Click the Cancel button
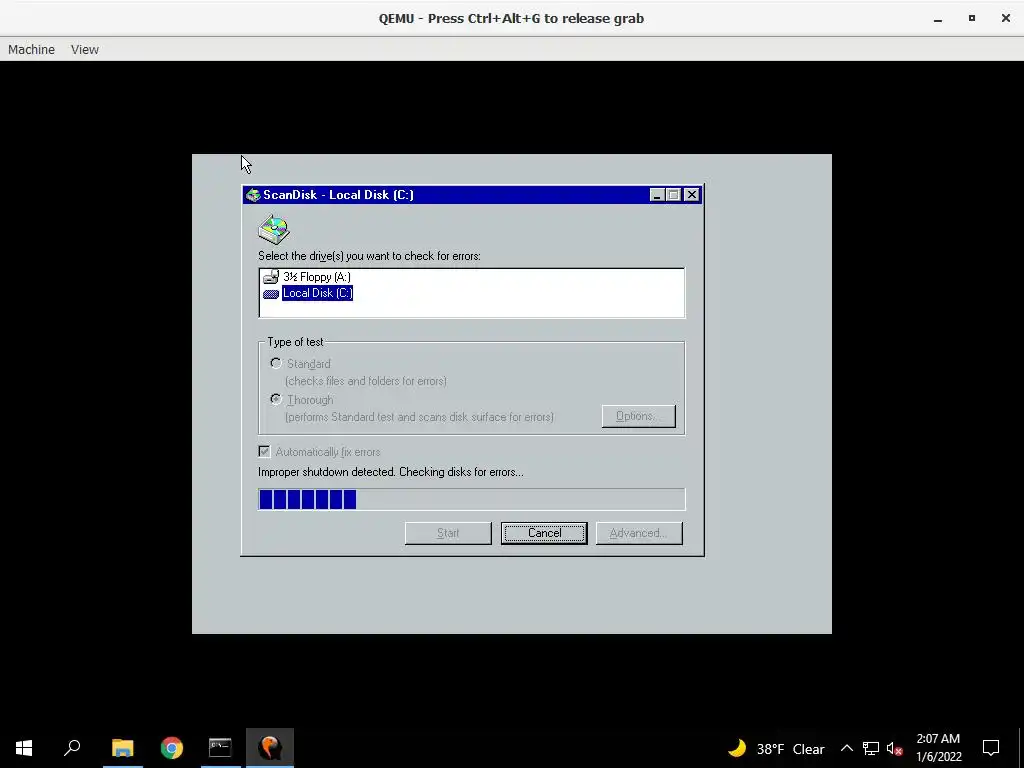The width and height of the screenshot is (1024, 768). pos(544,533)
